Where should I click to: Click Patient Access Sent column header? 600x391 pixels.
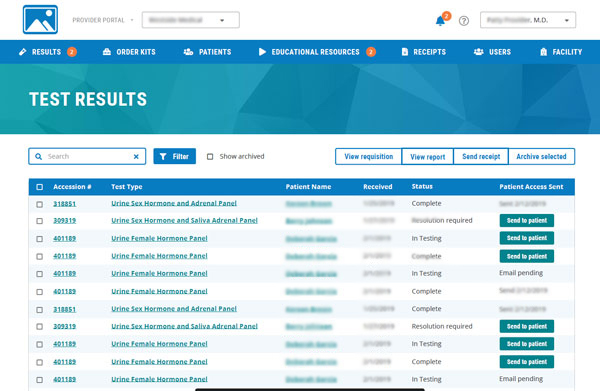coord(531,187)
